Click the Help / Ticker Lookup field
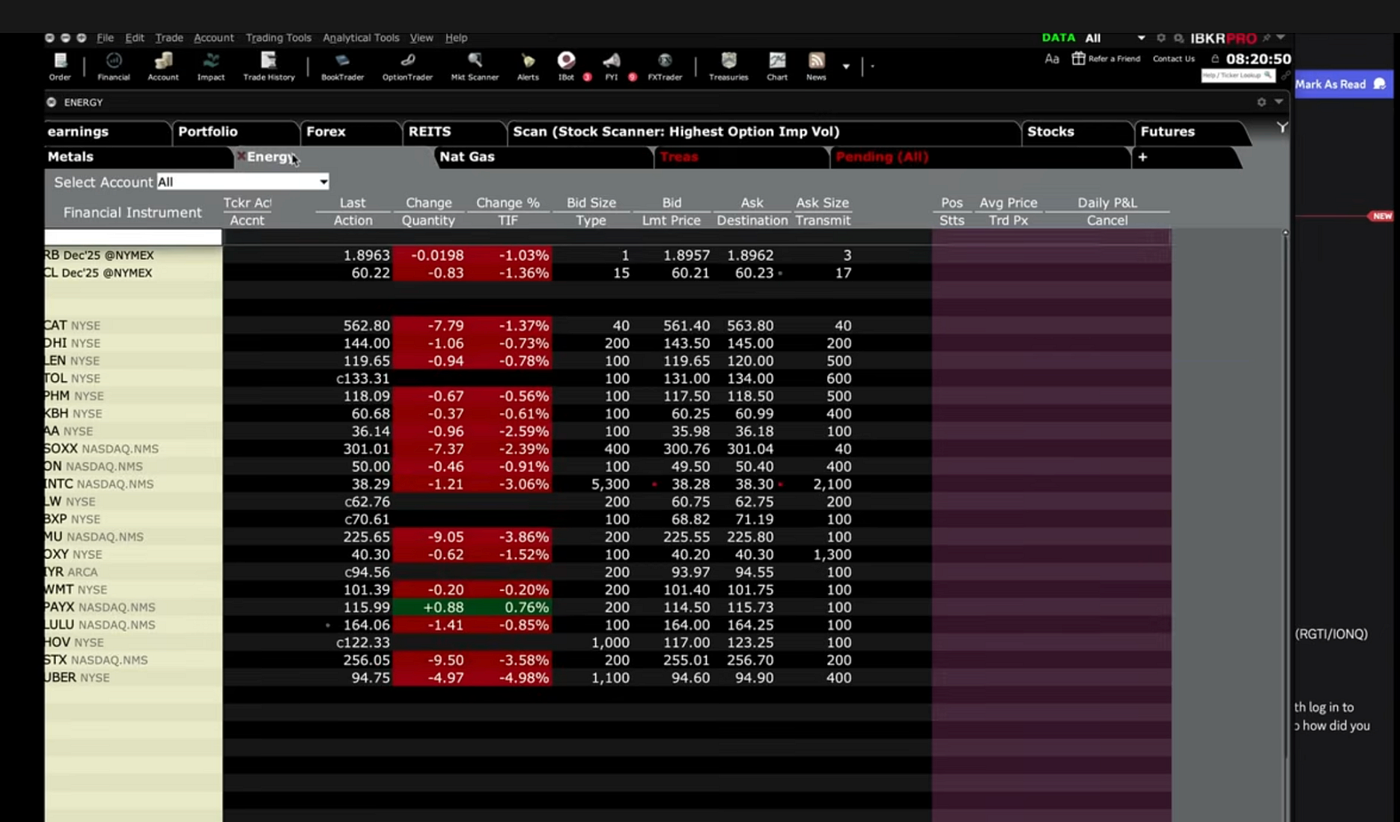The width and height of the screenshot is (1400, 822). click(x=1238, y=75)
